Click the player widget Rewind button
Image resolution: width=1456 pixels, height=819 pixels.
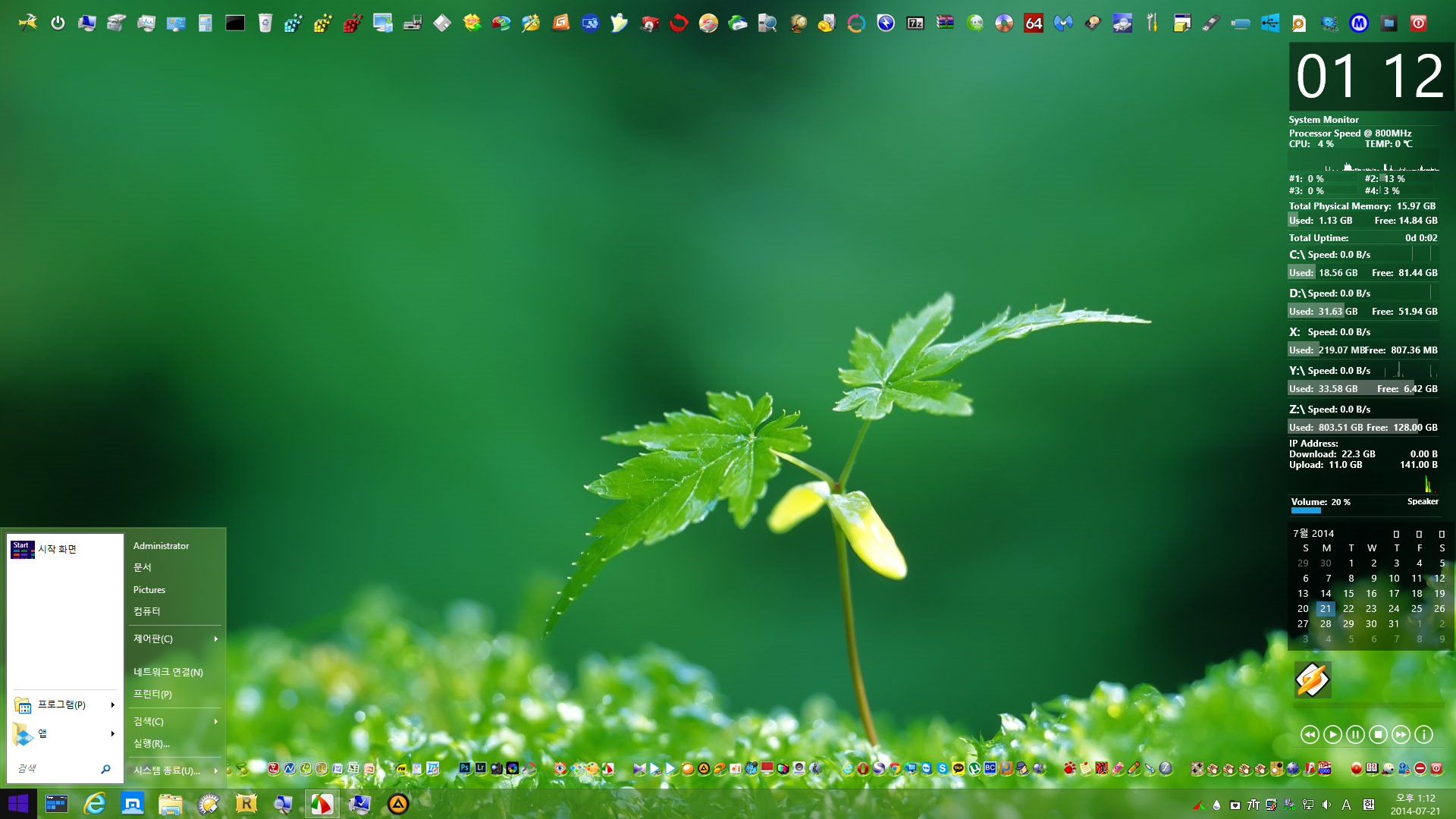[1310, 734]
